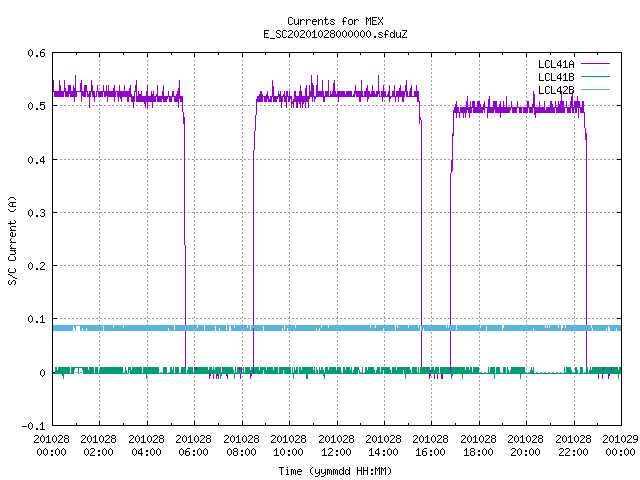Click the chart title "Currents for MEX"
This screenshot has height=480, width=640.
coord(335,21)
